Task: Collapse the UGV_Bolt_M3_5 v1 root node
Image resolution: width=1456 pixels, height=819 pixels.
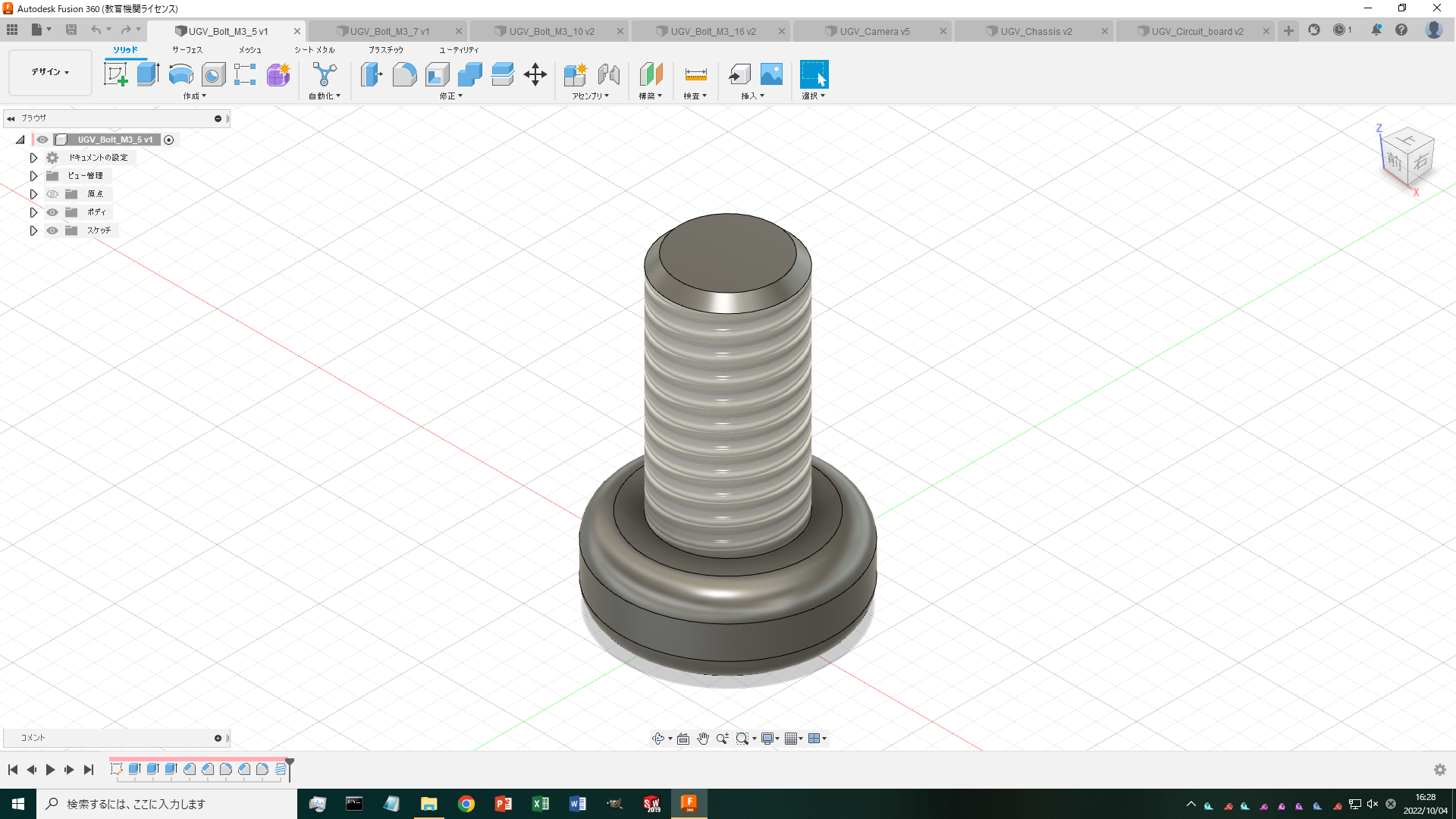Action: (x=20, y=140)
